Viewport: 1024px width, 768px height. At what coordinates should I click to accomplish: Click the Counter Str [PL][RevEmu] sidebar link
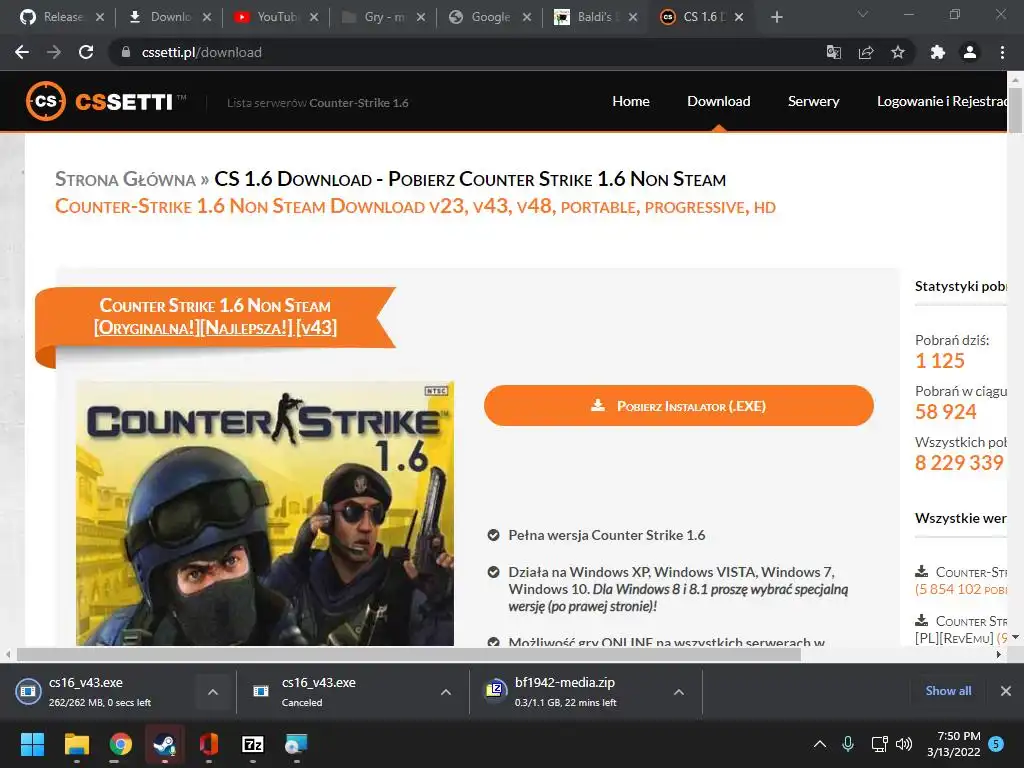tap(961, 629)
